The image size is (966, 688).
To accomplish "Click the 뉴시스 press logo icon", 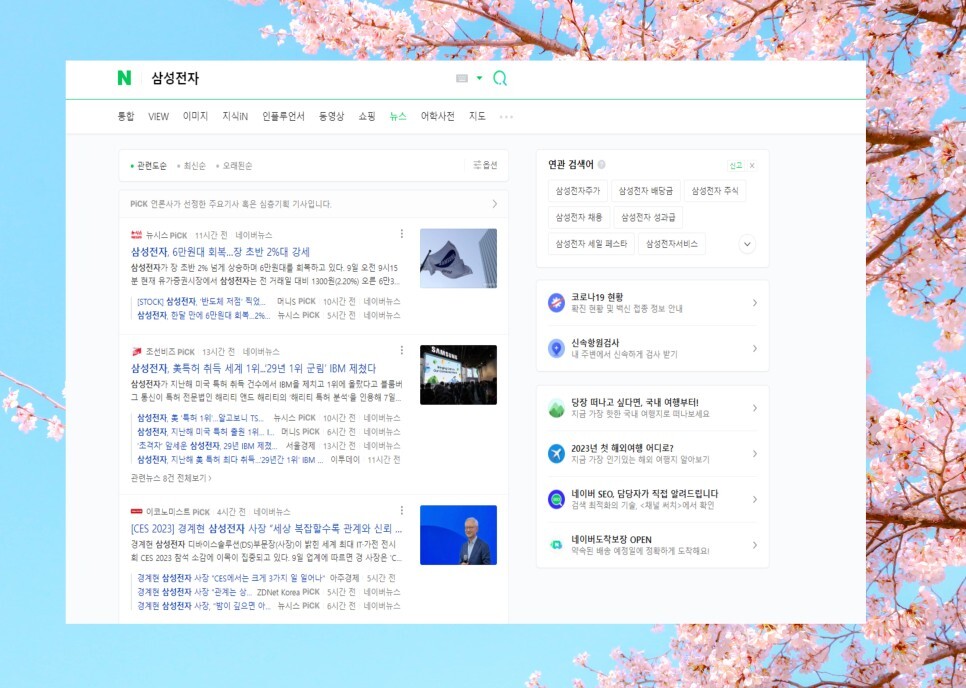I will tap(136, 235).
